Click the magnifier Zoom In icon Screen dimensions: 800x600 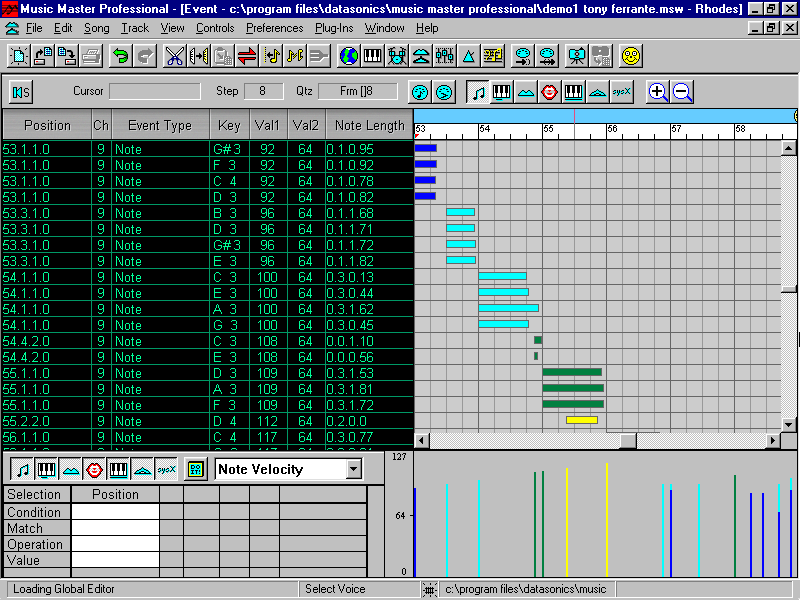658,92
